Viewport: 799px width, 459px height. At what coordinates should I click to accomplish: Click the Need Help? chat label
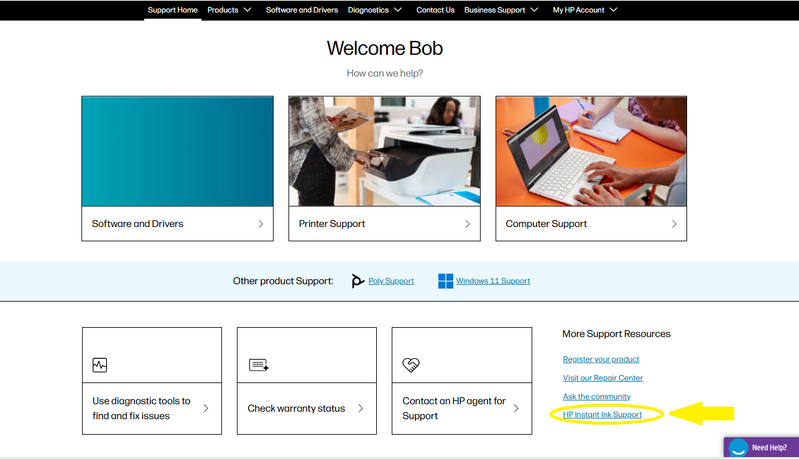pos(769,447)
